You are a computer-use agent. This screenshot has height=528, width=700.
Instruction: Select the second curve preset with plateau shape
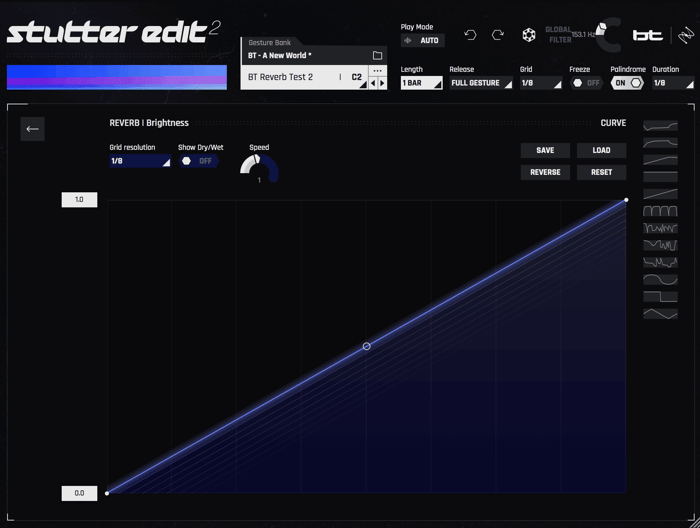[660, 143]
